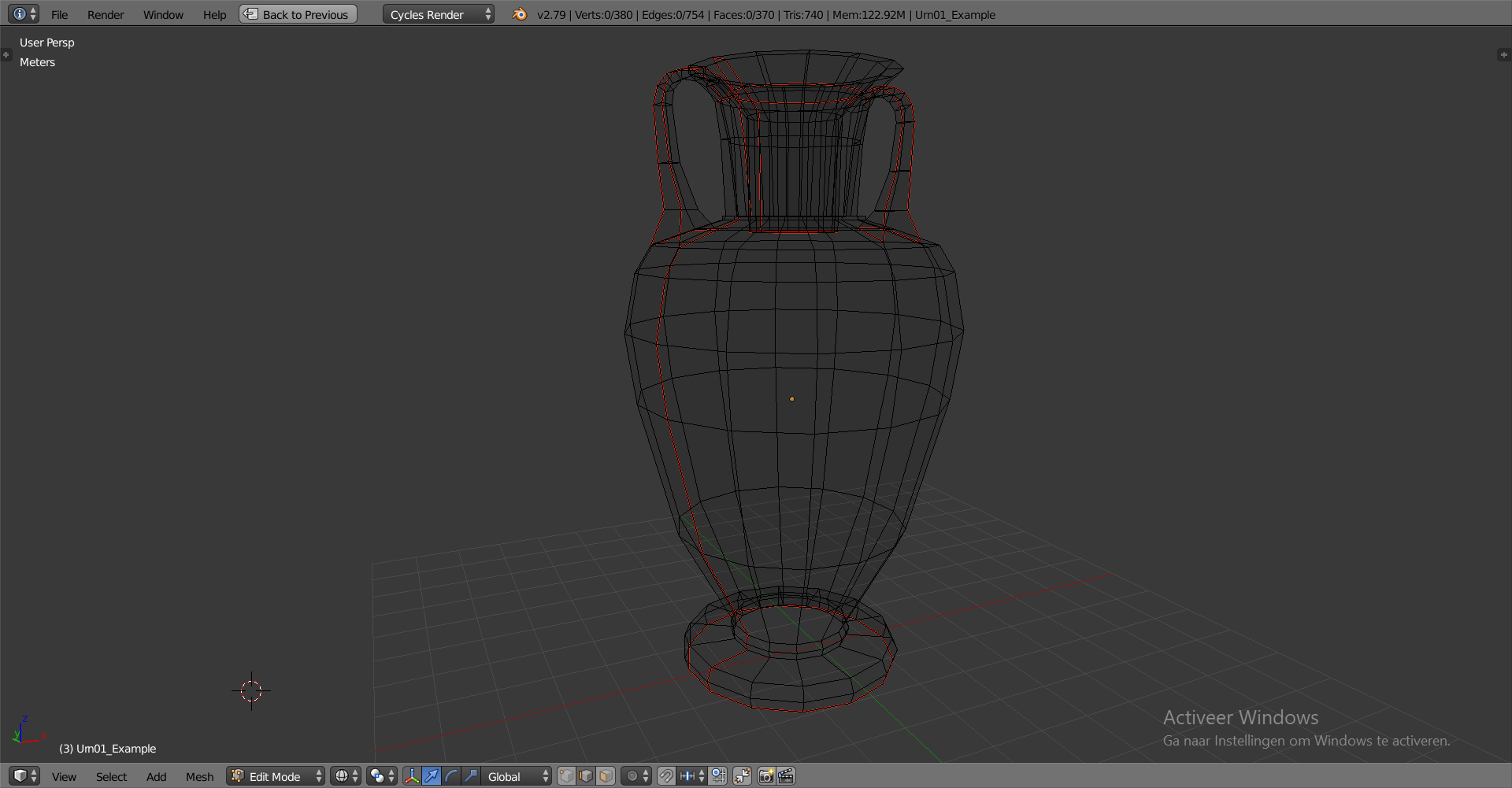This screenshot has height=788, width=1512.
Task: Select the translate manipulator arrow icon
Action: (x=432, y=776)
